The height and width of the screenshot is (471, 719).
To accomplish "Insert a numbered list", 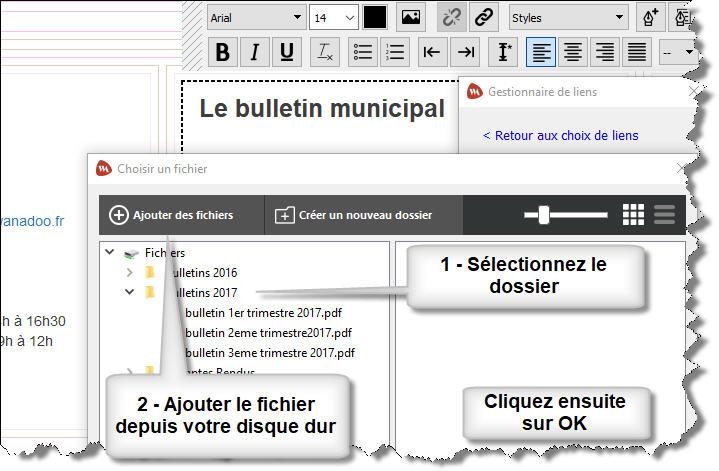I will click(x=395, y=52).
